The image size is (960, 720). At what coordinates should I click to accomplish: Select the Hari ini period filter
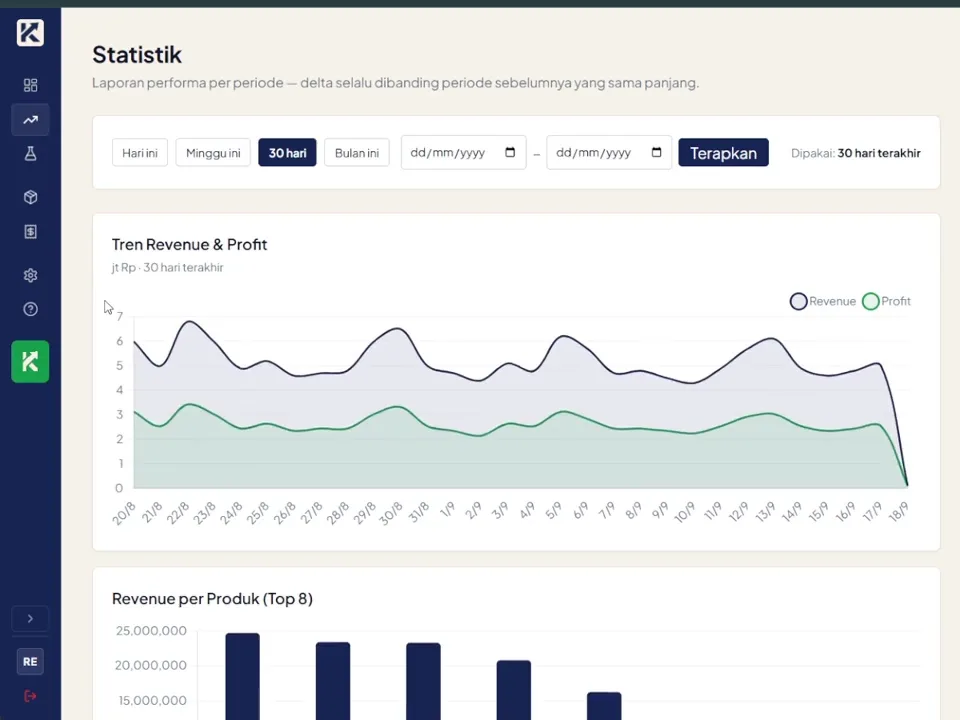click(x=140, y=152)
